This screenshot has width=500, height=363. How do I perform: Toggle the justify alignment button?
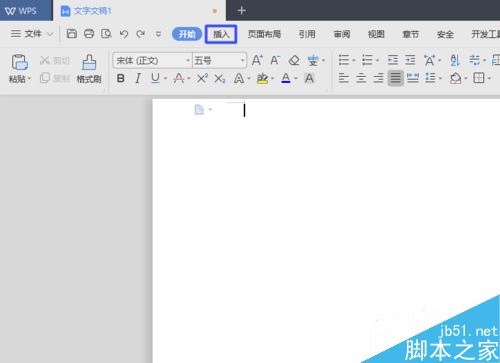[396, 78]
